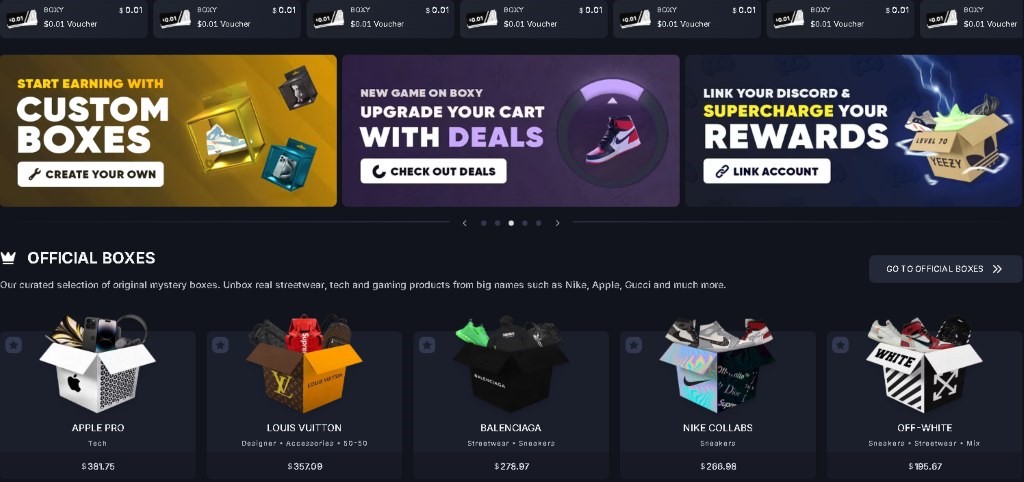The height and width of the screenshot is (482, 1024).
Task: Select the first carousel pagination dot
Action: [483, 223]
